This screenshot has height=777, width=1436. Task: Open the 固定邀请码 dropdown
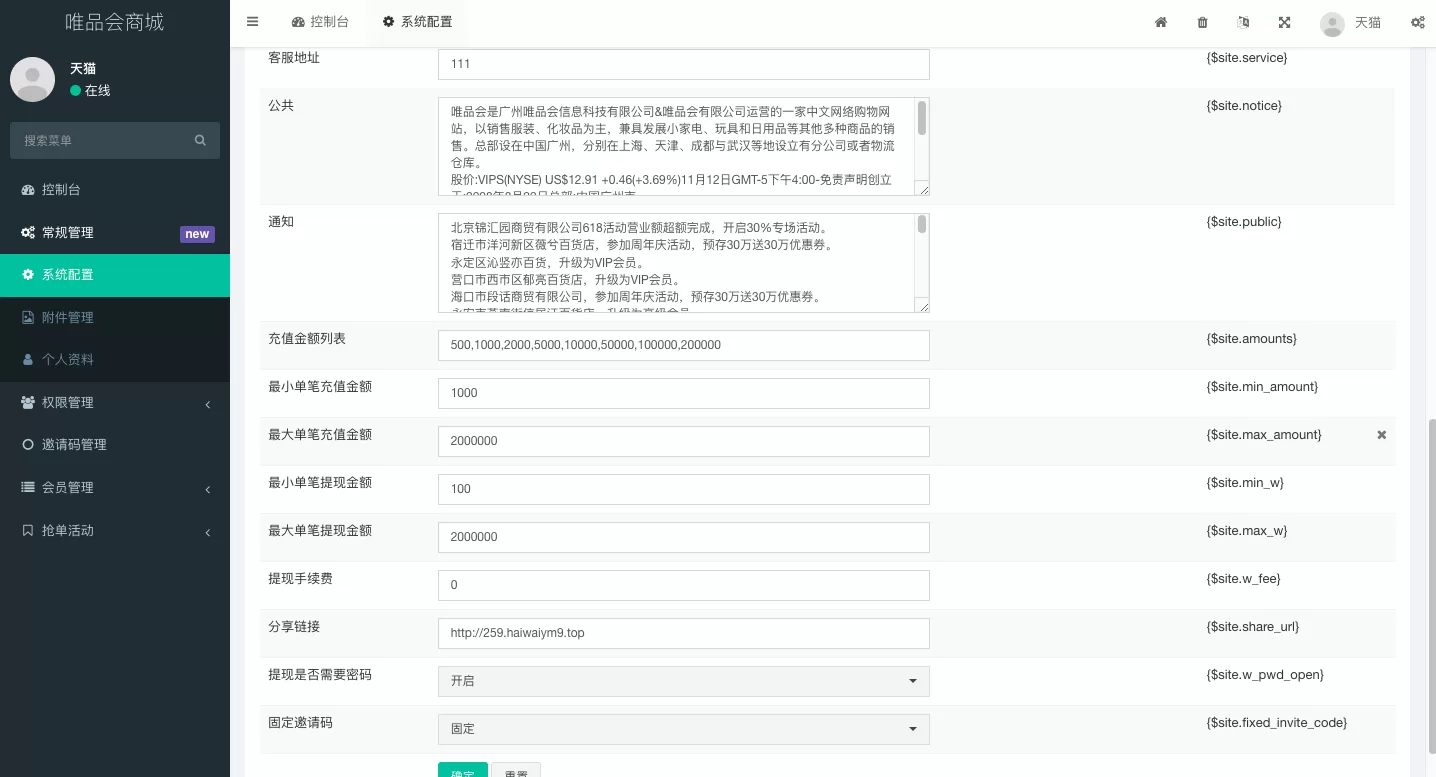coord(683,729)
